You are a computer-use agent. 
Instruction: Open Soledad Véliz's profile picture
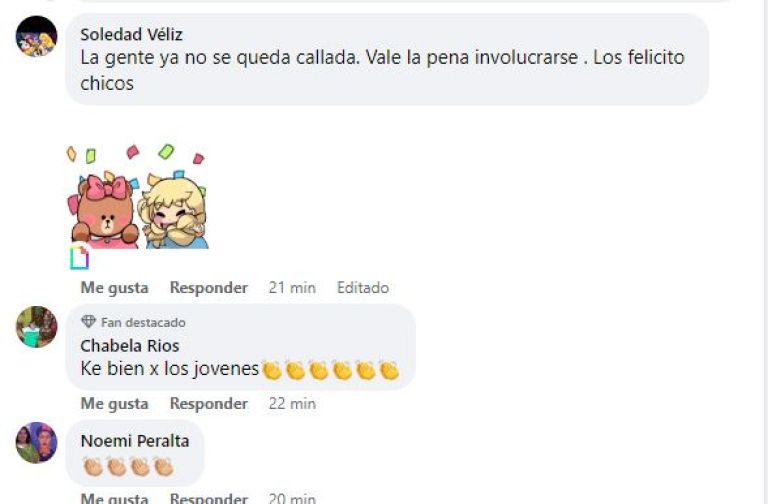pyautogui.click(x=37, y=36)
